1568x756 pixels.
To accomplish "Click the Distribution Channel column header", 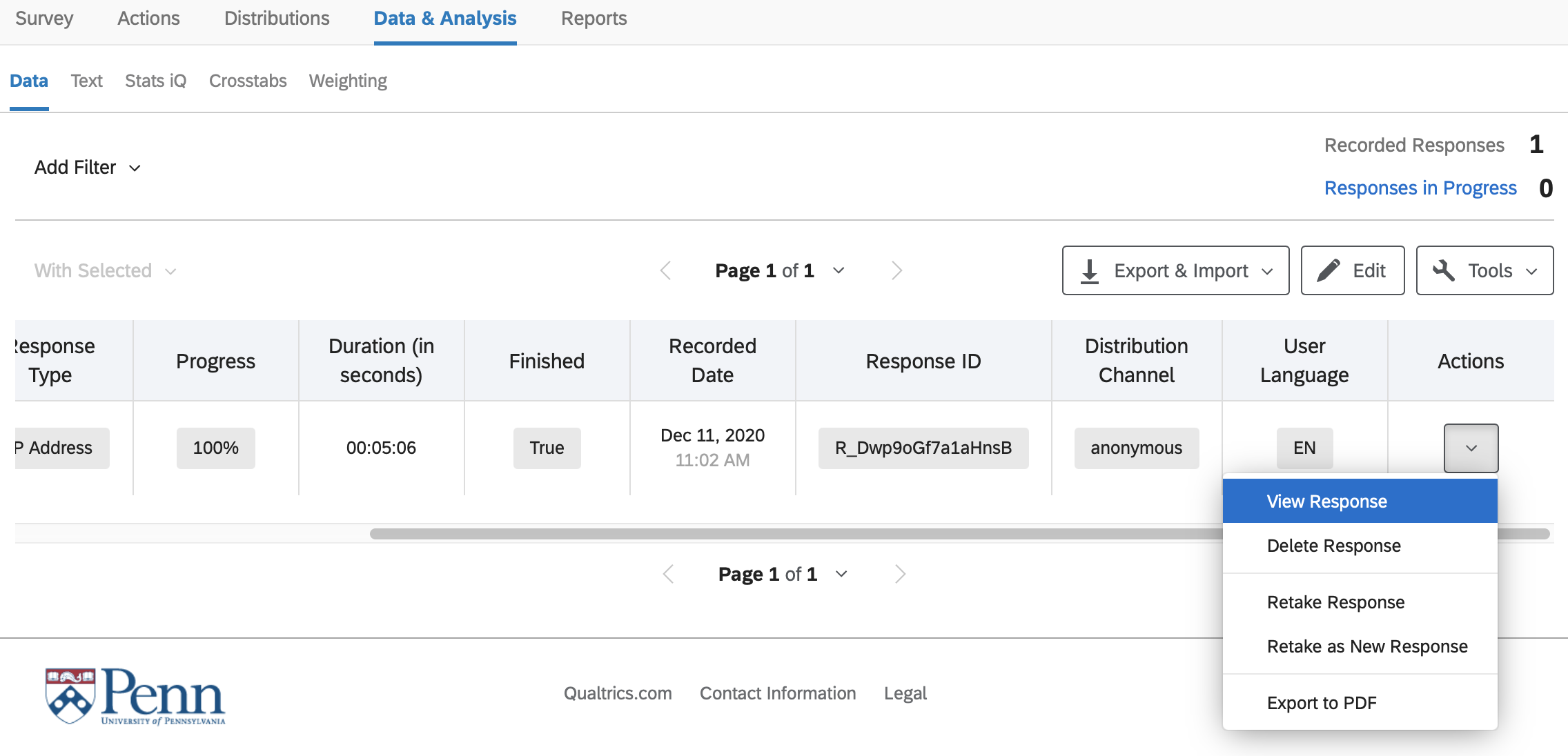I will click(1137, 360).
